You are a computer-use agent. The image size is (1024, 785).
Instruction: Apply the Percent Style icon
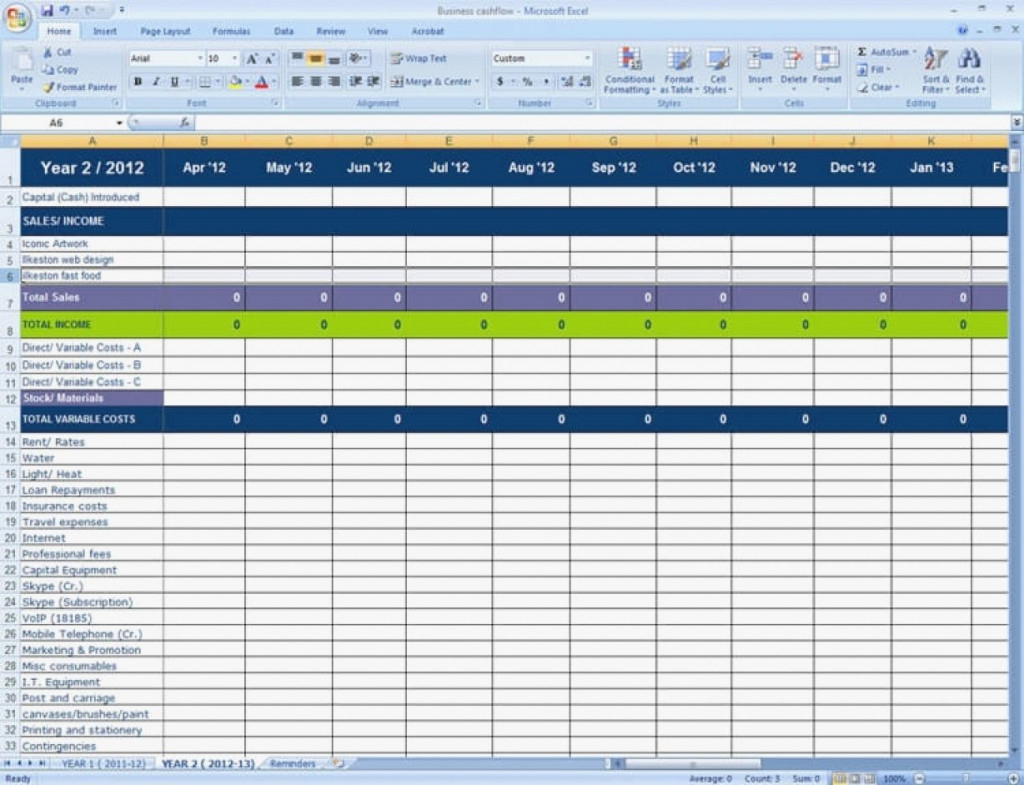(x=526, y=82)
